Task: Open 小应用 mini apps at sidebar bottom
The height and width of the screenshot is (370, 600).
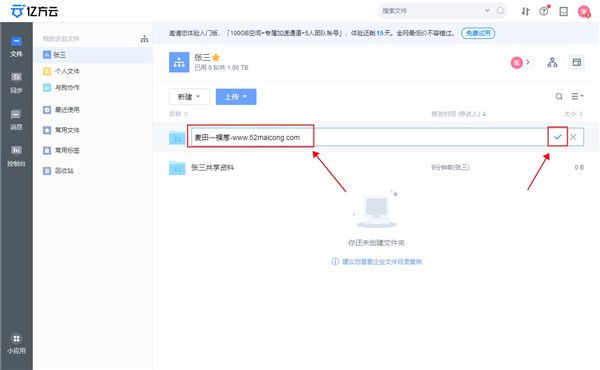Action: 16,344
